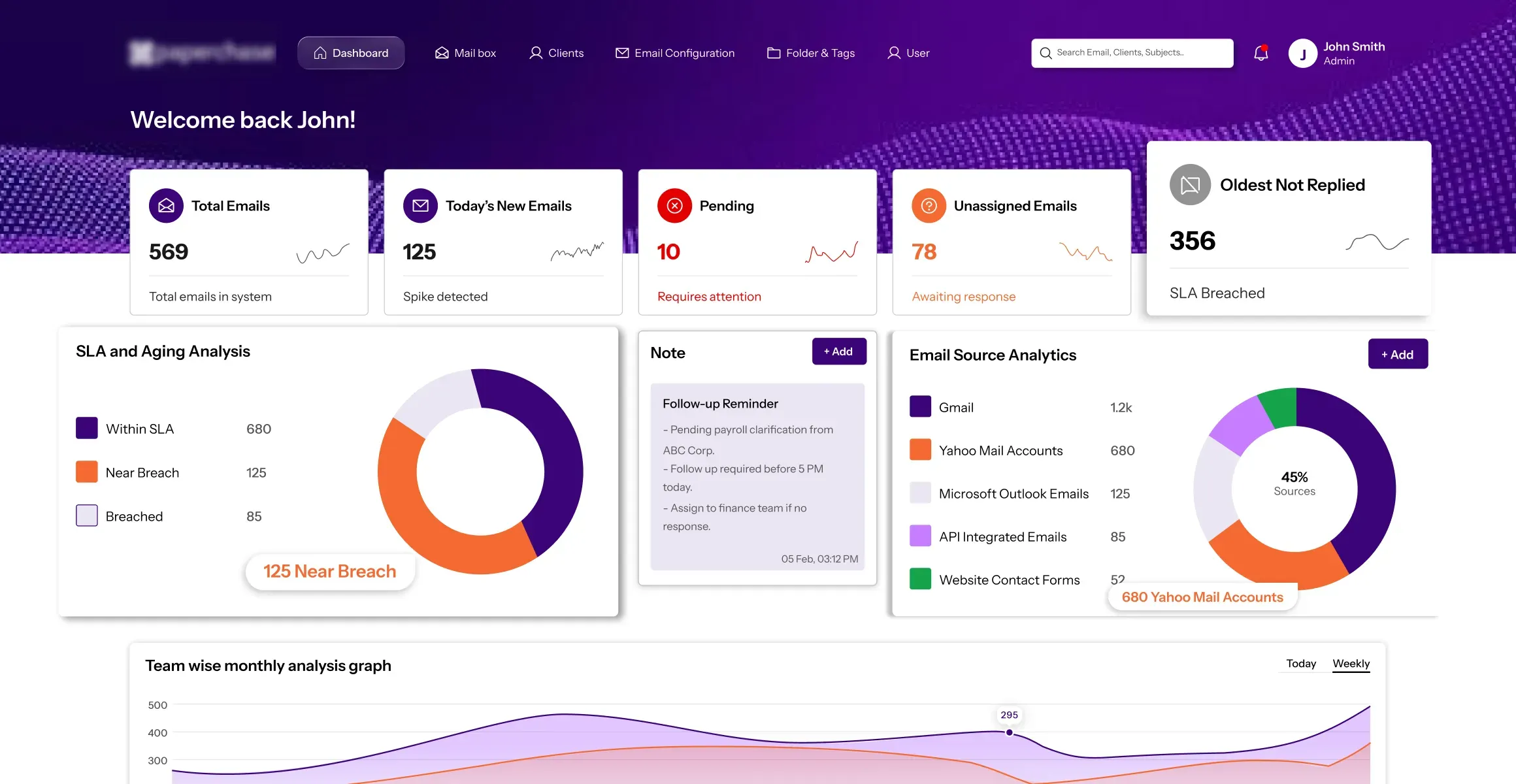Open the Clients navigation item
This screenshot has height=784, width=1516.
tap(556, 53)
